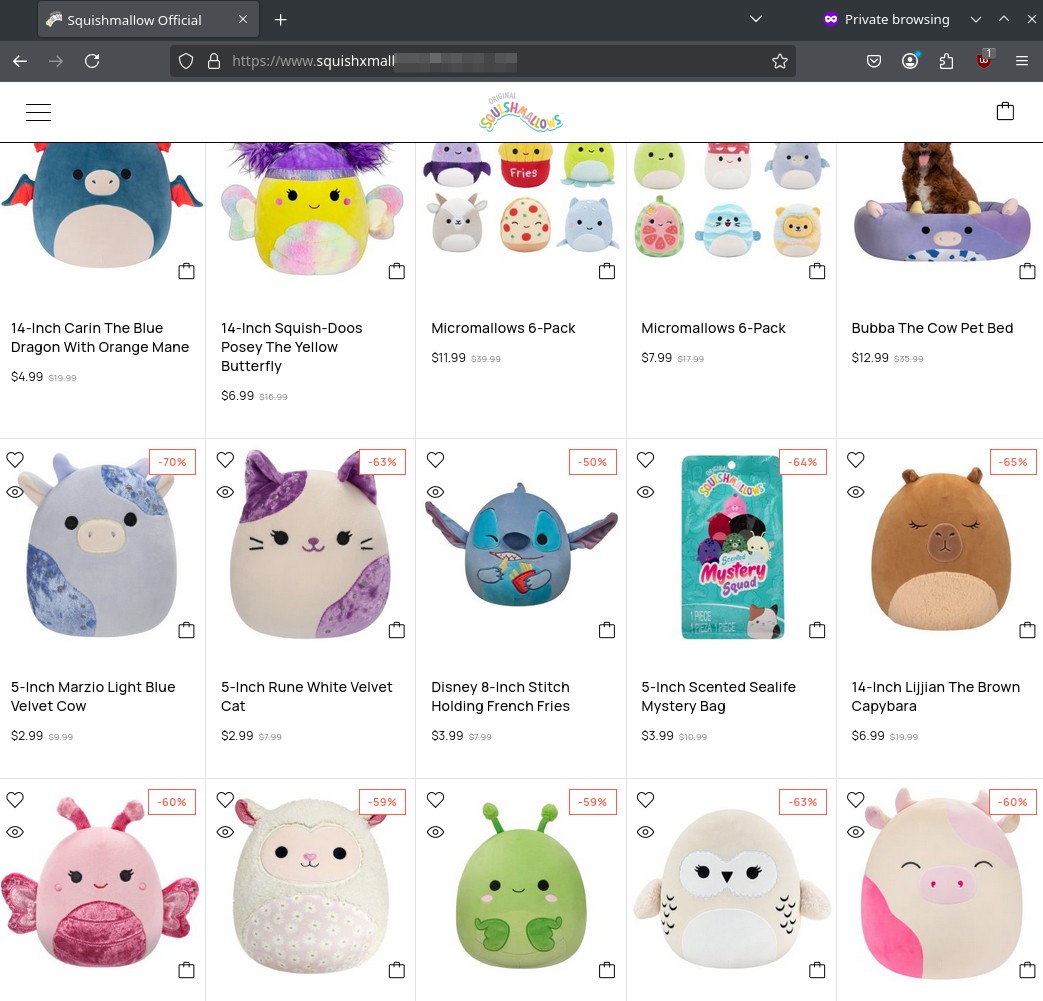This screenshot has width=1043, height=1001.
Task: Quick view Marzio Light Blue Velvet Cow
Action: 15,492
